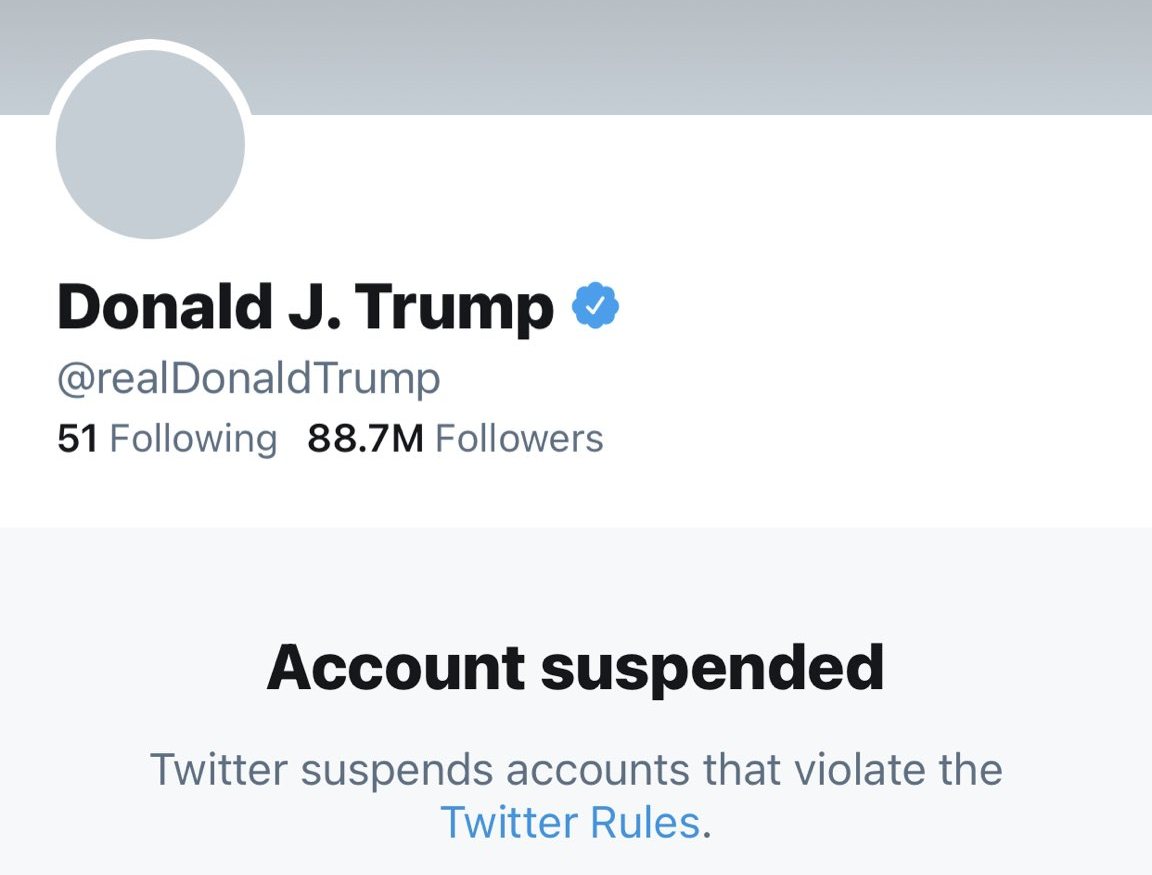Viewport: 1152px width, 875px height.
Task: Click the word 'Account' in the heading
Action: pyautogui.click(x=395, y=667)
